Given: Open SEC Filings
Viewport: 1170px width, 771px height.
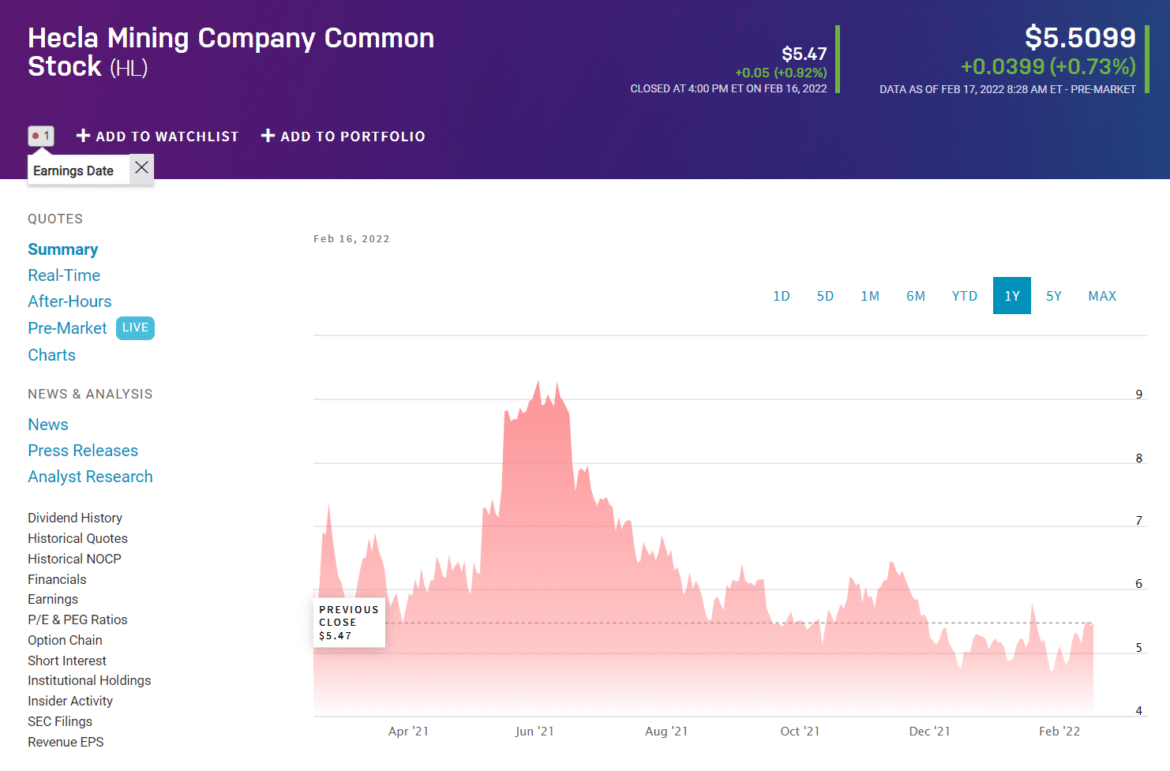Looking at the screenshot, I should click(59, 721).
